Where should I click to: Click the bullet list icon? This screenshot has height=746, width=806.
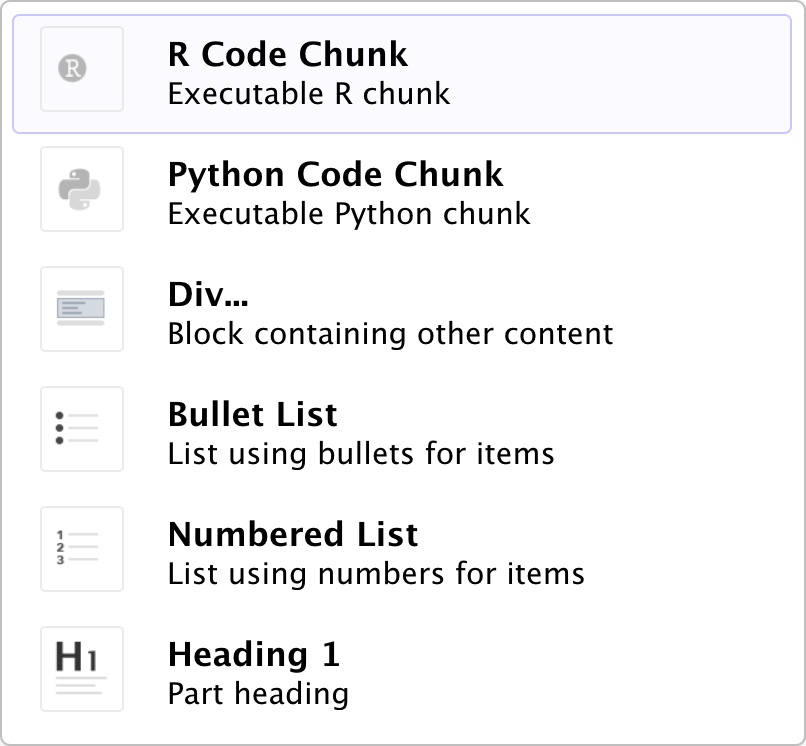pos(81,429)
